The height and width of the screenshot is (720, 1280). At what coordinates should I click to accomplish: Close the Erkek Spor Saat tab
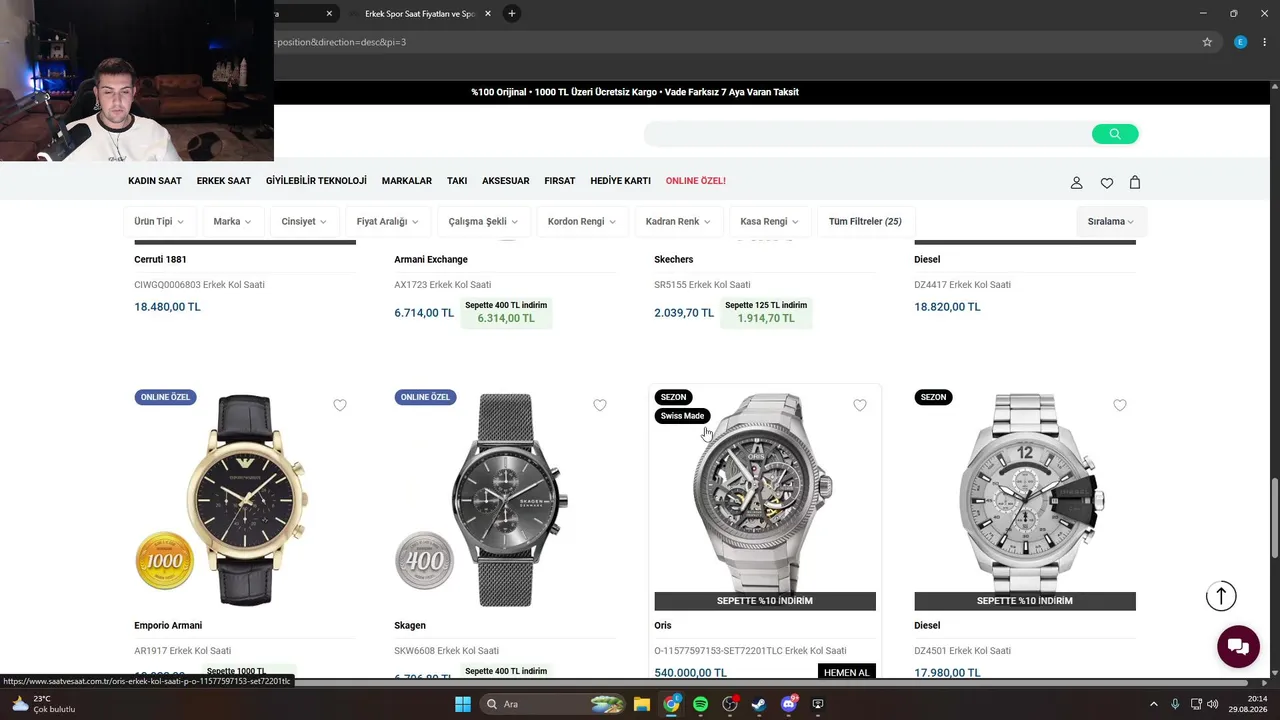(x=488, y=13)
